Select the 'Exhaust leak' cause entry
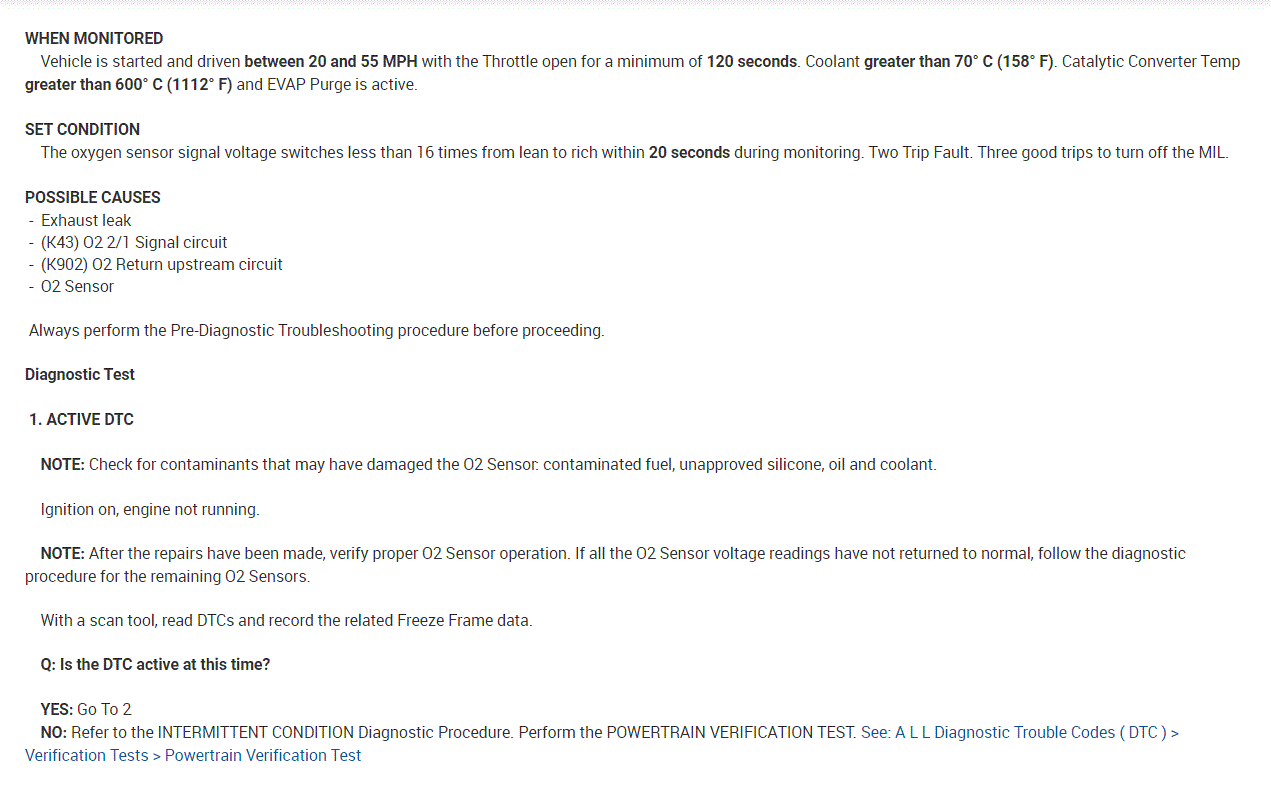 (x=86, y=221)
